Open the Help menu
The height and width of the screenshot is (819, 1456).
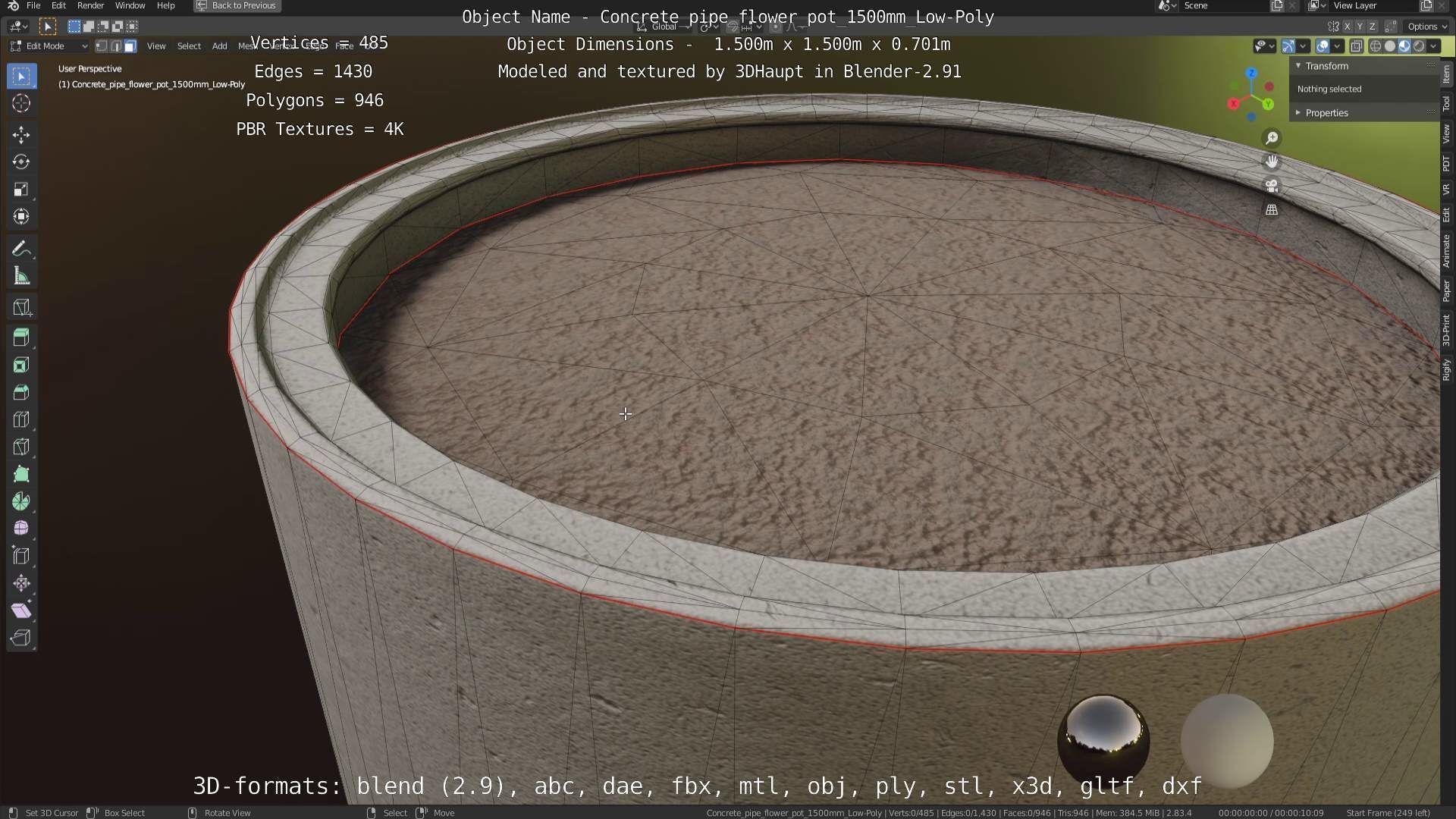pyautogui.click(x=165, y=5)
